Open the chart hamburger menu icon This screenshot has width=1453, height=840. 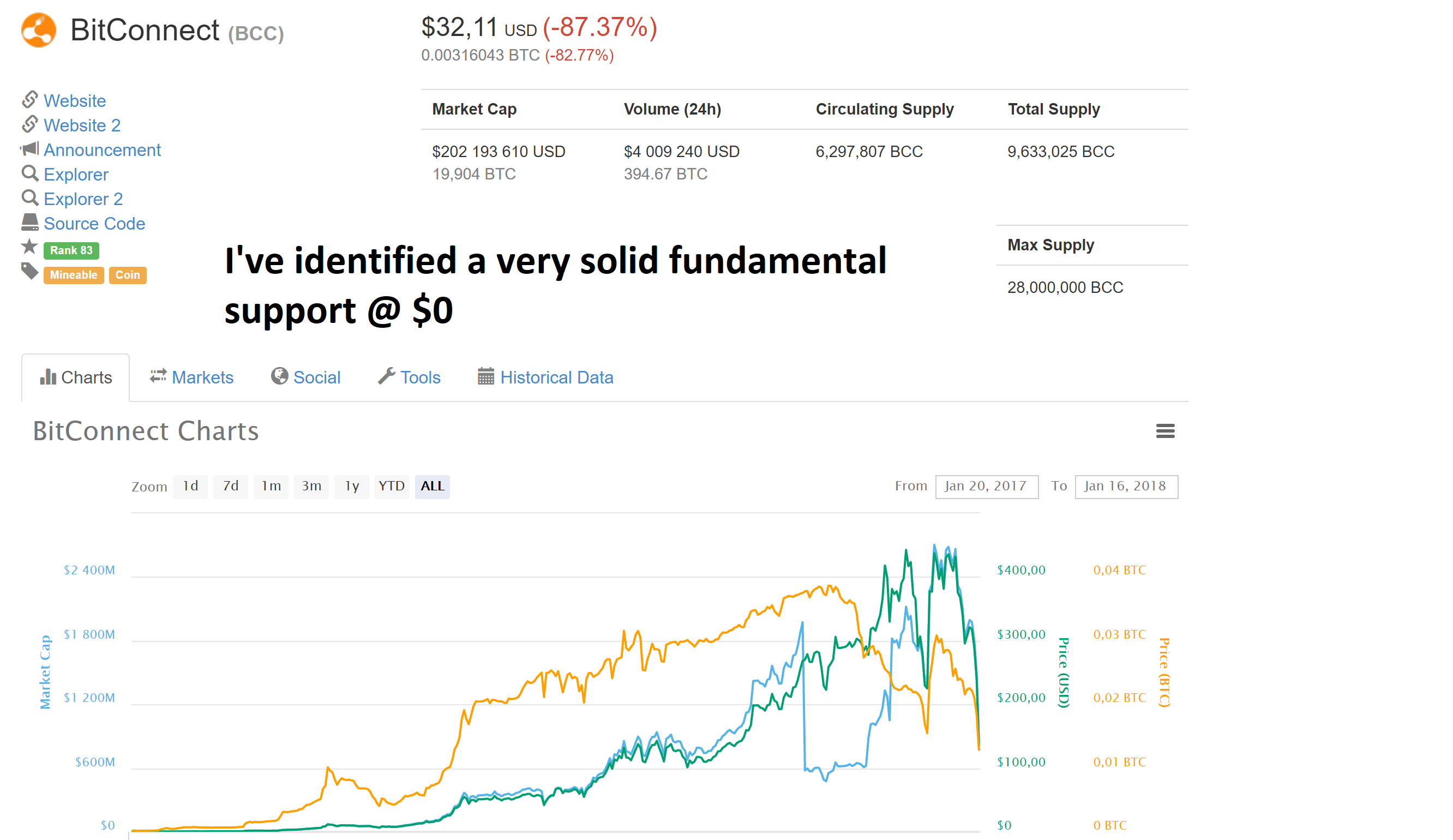(x=1164, y=431)
